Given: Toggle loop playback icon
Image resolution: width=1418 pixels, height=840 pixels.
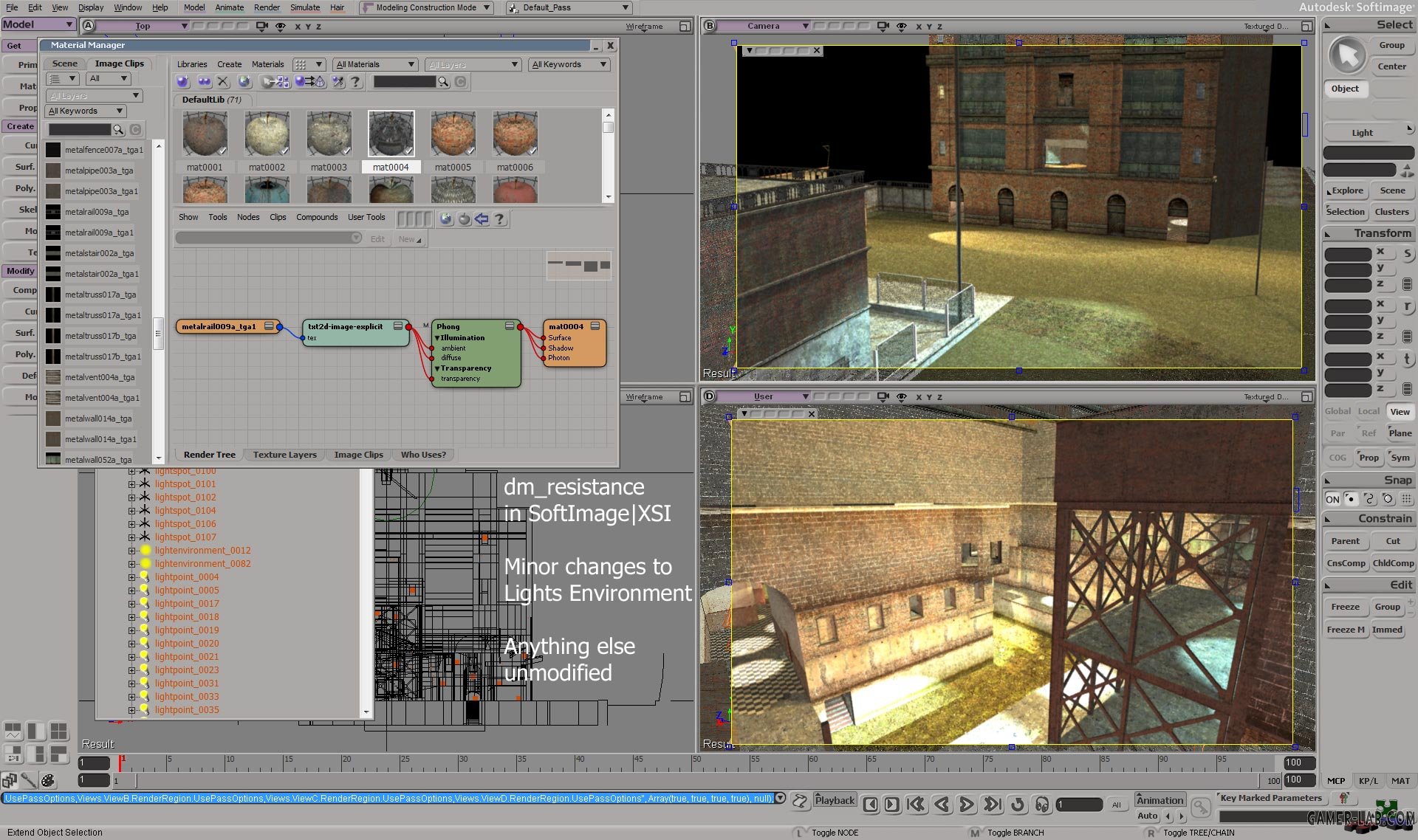Looking at the screenshot, I should click(1018, 805).
